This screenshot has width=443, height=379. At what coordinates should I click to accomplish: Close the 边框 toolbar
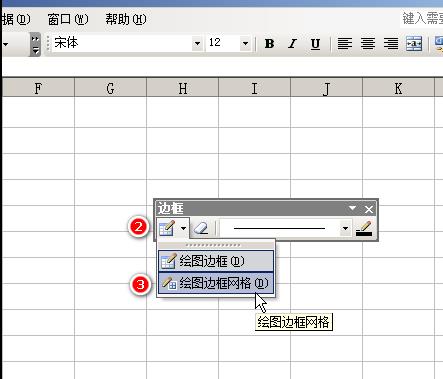coord(369,209)
